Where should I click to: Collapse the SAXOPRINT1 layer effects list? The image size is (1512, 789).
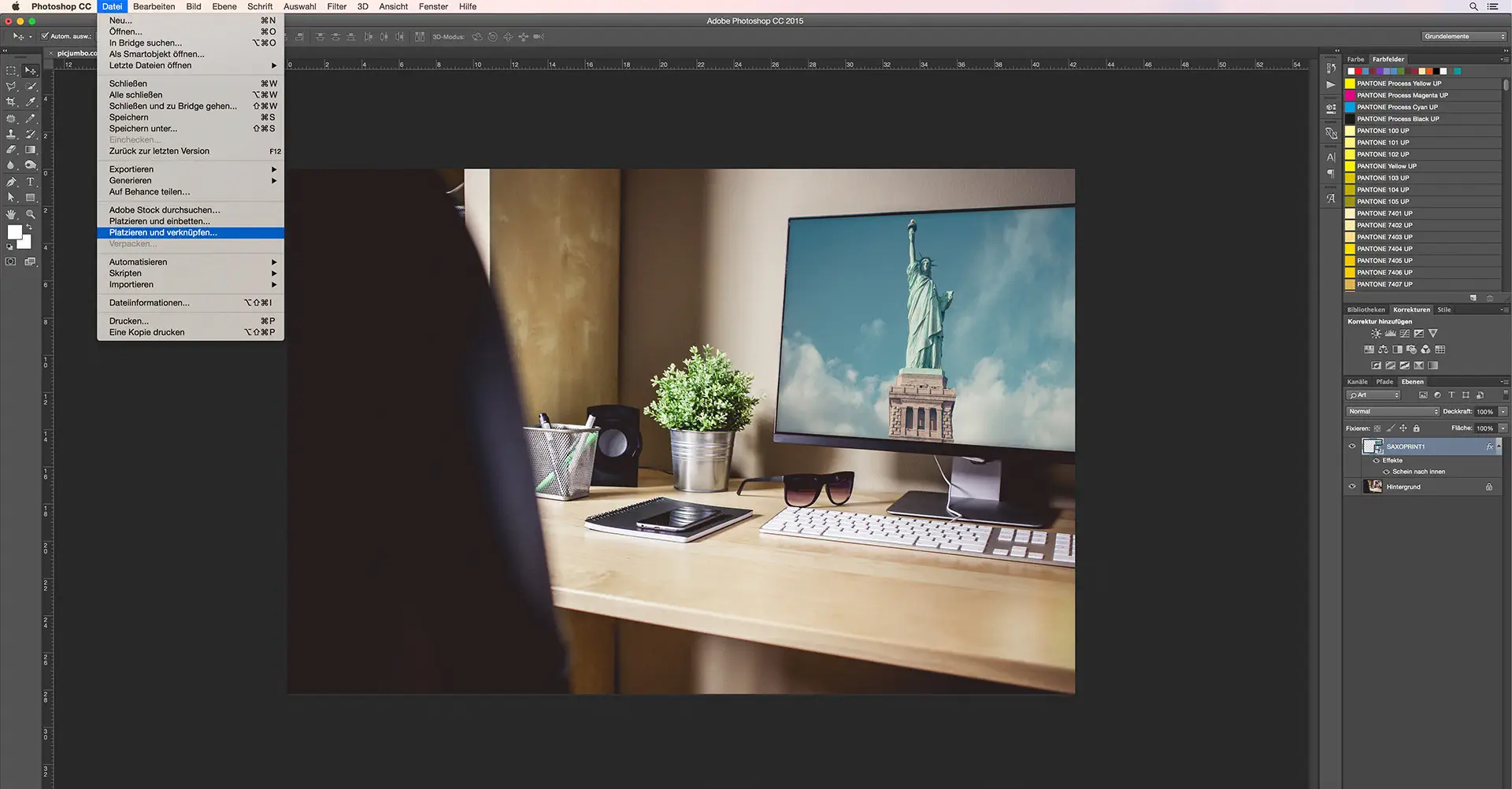point(1499,446)
